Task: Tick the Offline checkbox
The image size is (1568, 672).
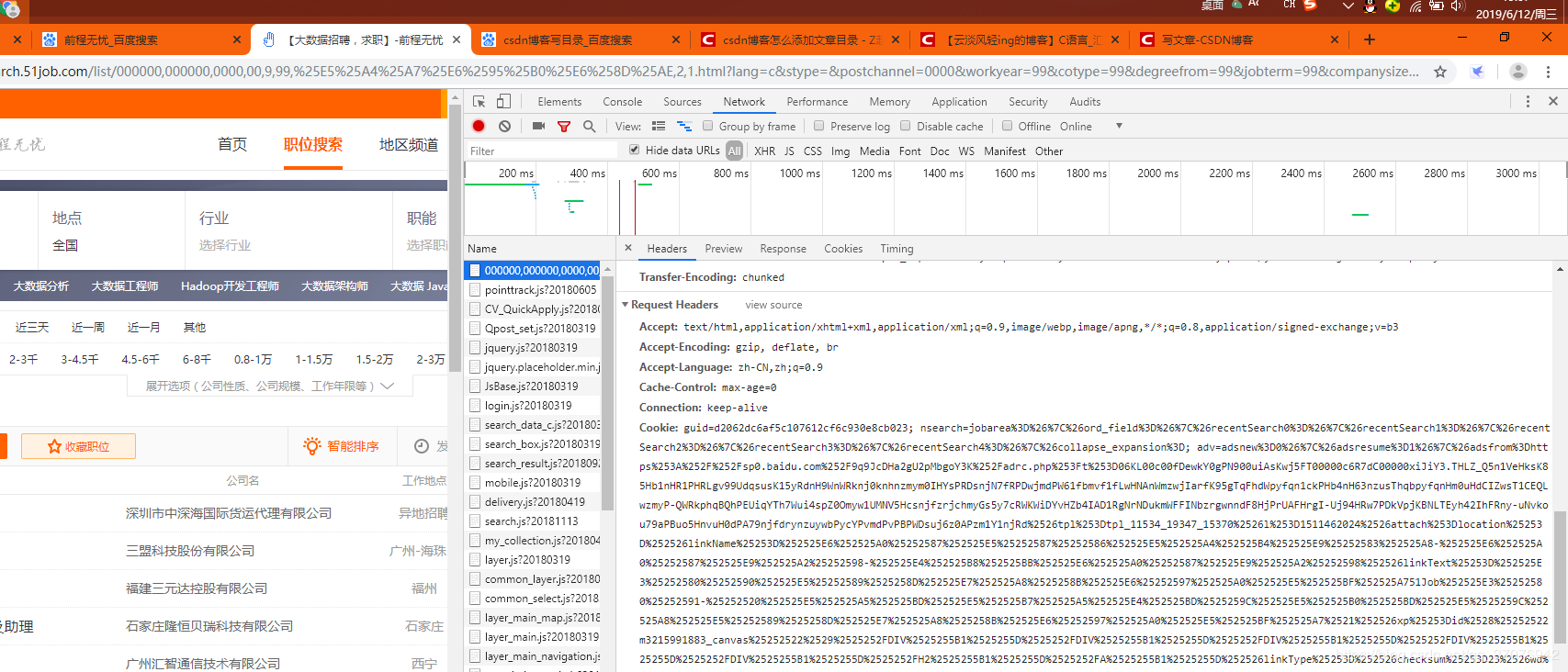Action: 1007,126
